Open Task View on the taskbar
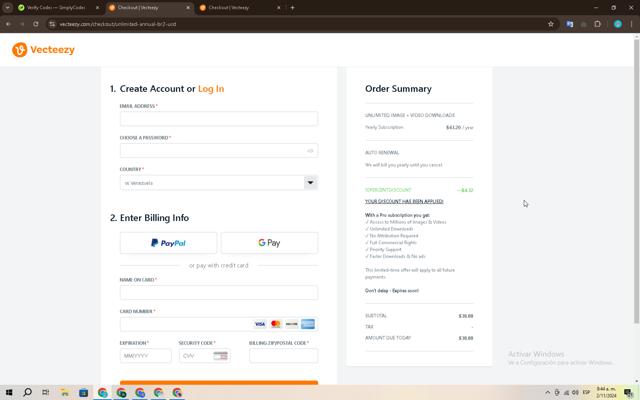The height and width of the screenshot is (400, 640). [46, 393]
